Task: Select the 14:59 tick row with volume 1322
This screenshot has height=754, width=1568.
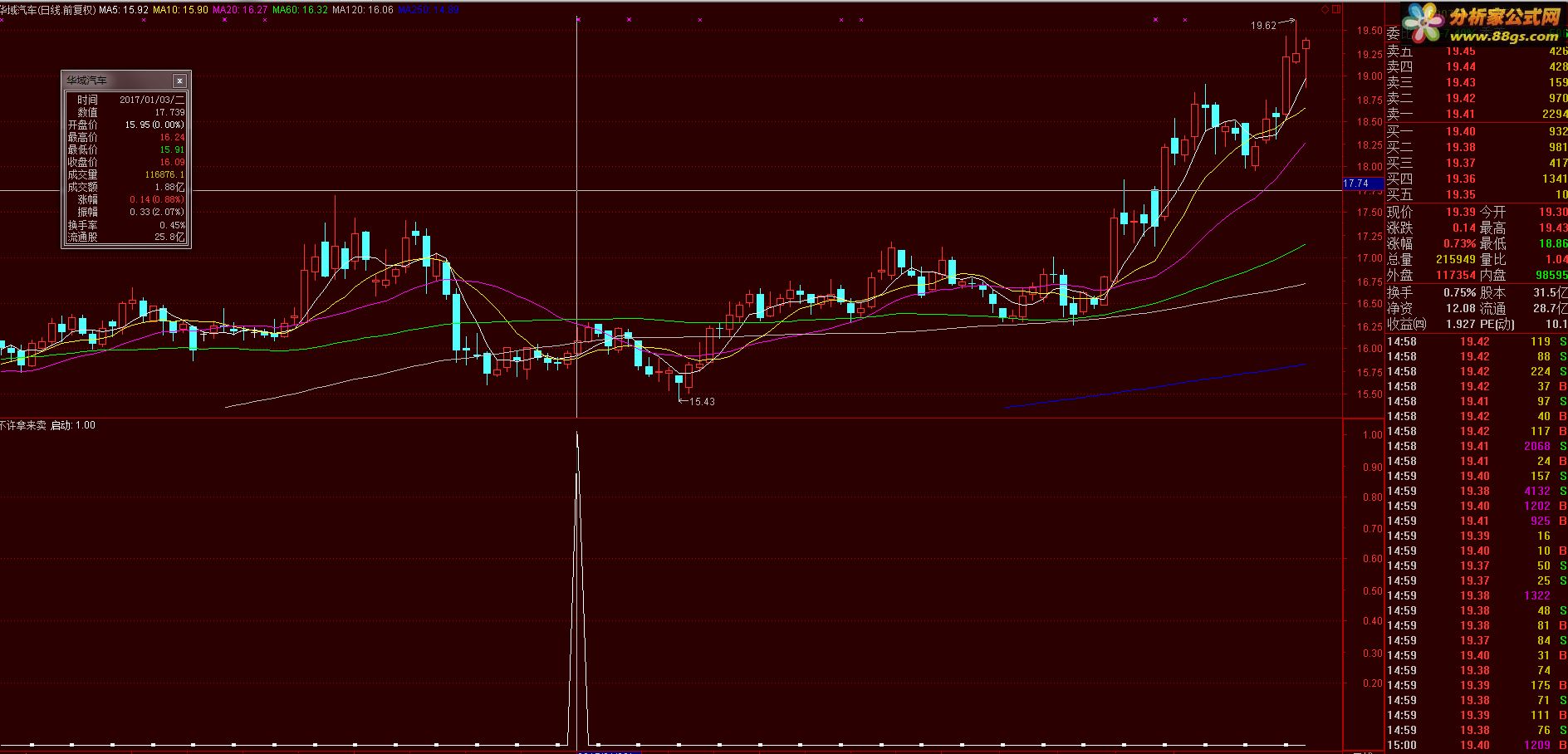Action: tap(1477, 595)
